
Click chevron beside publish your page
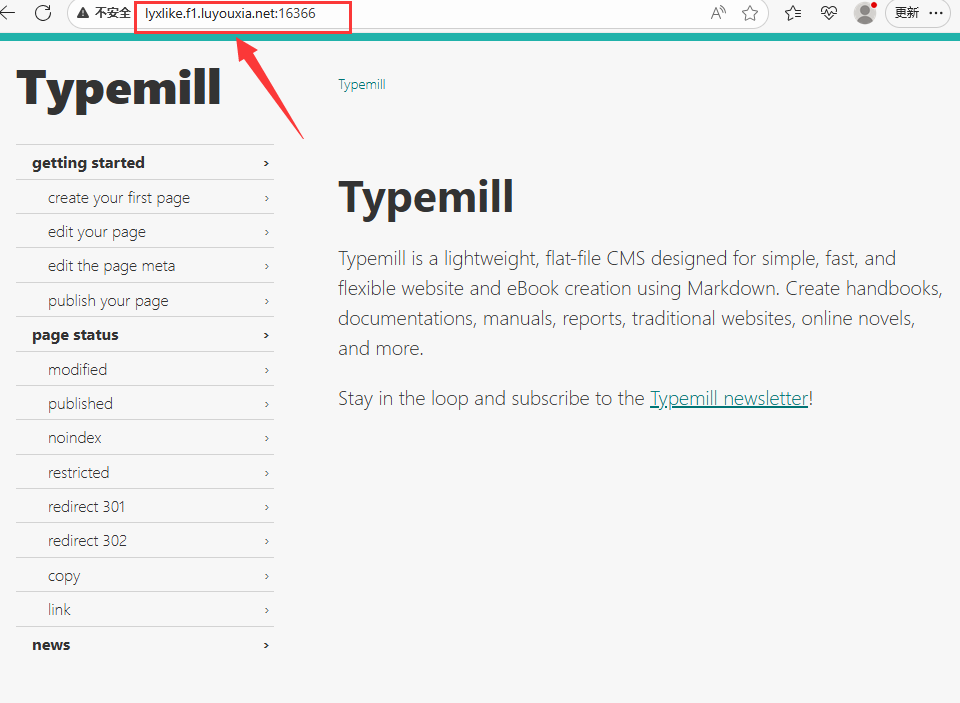(x=266, y=301)
